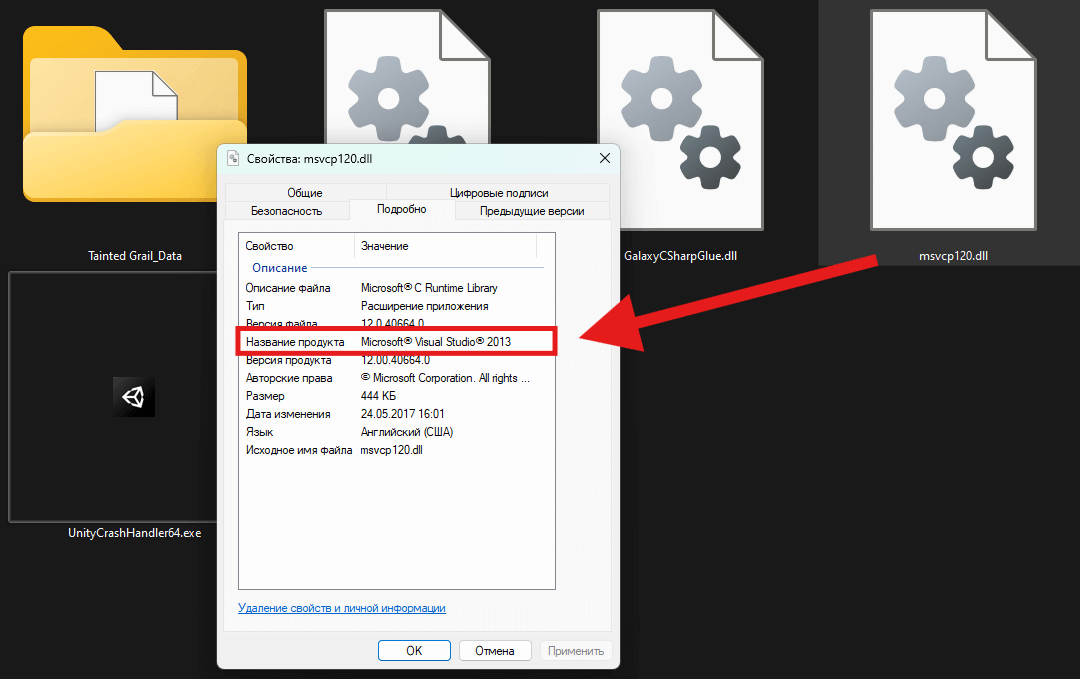The width and height of the screenshot is (1080, 679).
Task: Collapse the Описание group header
Action: tap(280, 268)
